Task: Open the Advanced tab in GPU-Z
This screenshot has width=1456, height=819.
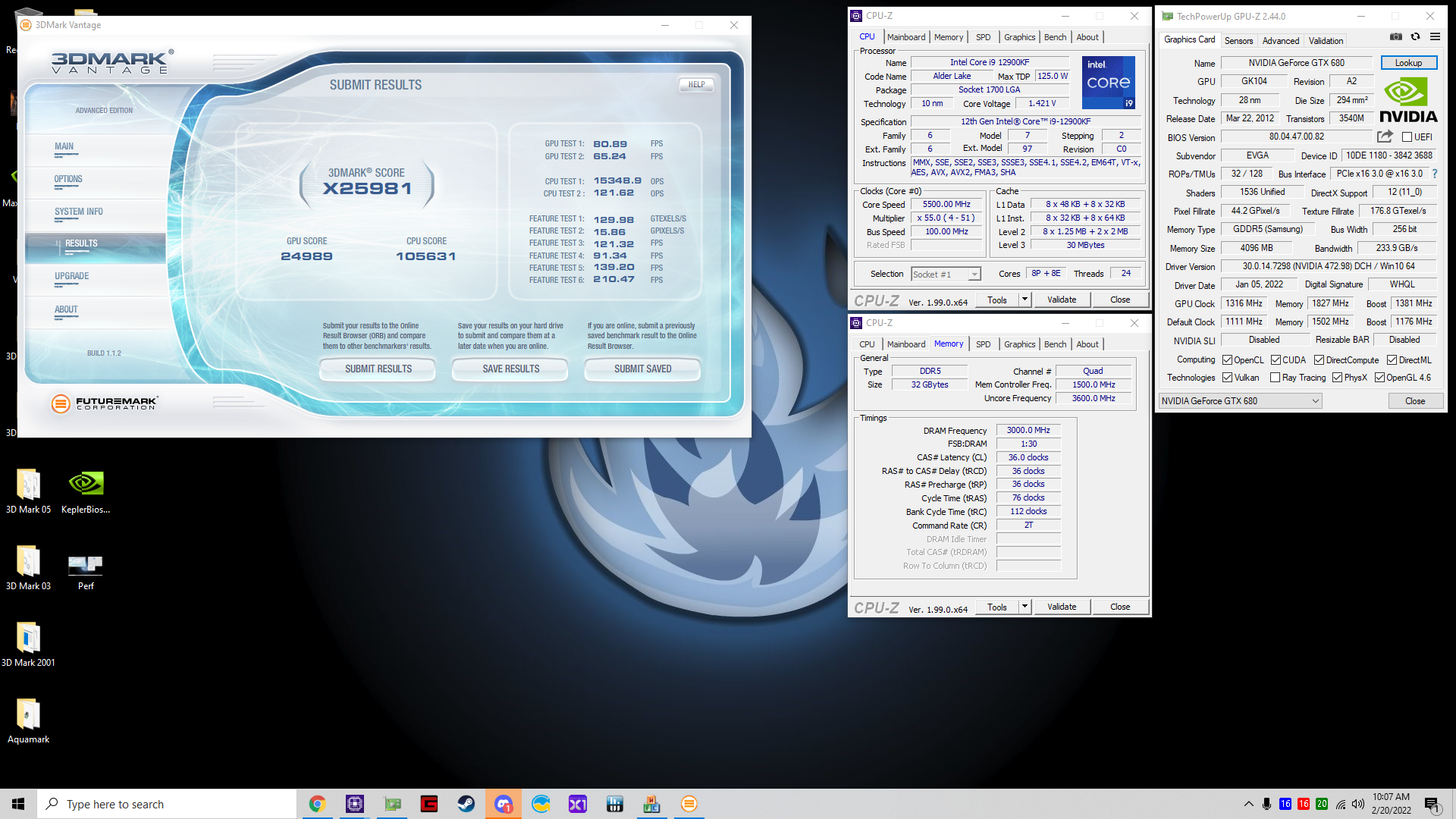Action: pos(1281,41)
